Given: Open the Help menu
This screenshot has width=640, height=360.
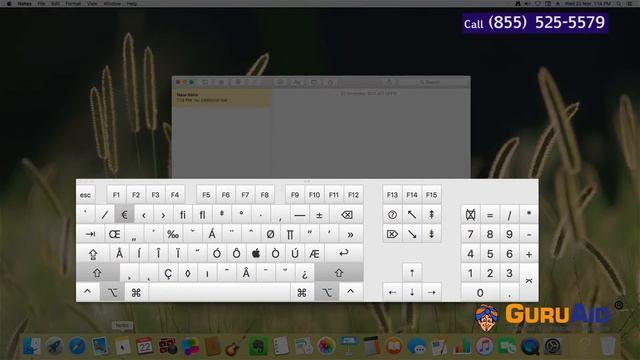Looking at the screenshot, I should (131, 4).
